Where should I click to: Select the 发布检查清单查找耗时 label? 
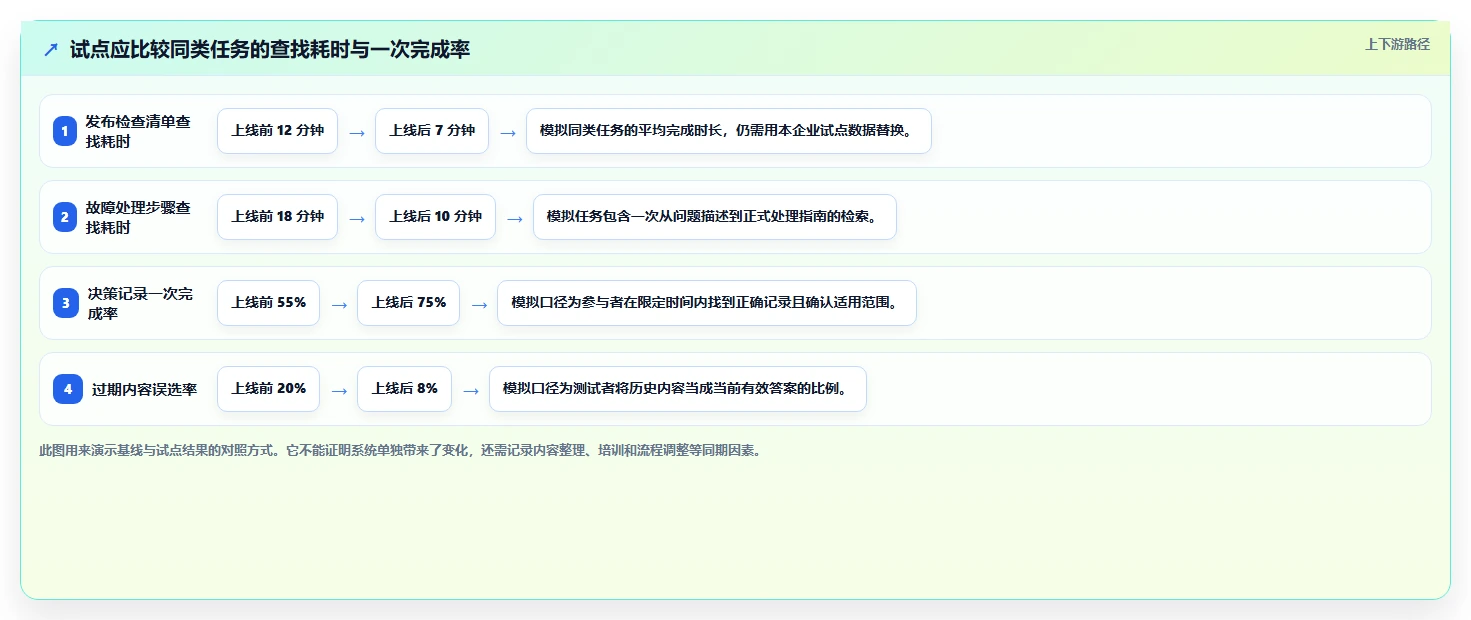[x=138, y=131]
